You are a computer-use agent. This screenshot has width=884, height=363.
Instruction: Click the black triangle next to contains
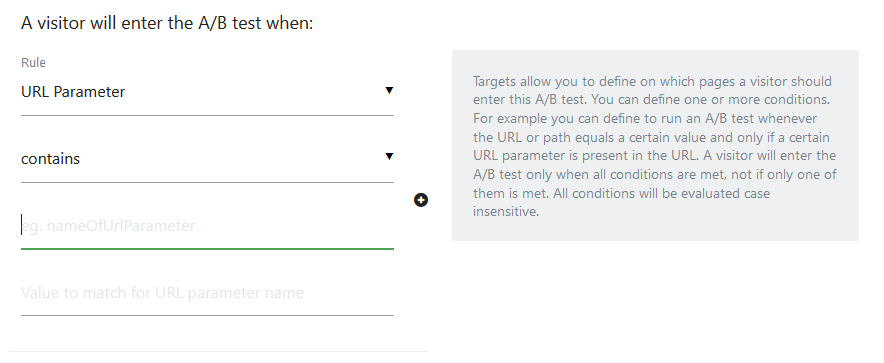click(x=389, y=156)
